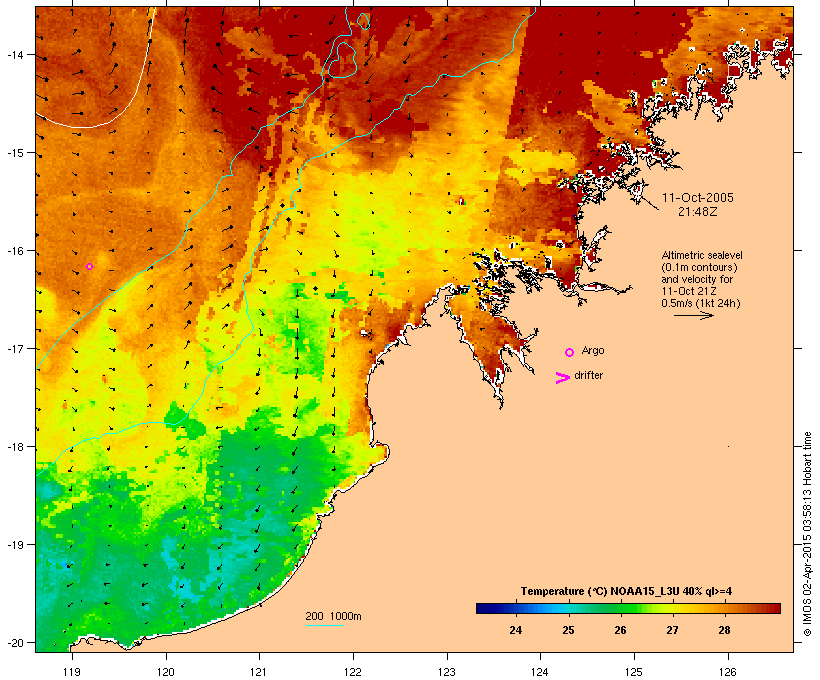Viewport: 820px width, 680px height.
Task: Click the 'and velocity for' caption line
Action: (x=697, y=279)
